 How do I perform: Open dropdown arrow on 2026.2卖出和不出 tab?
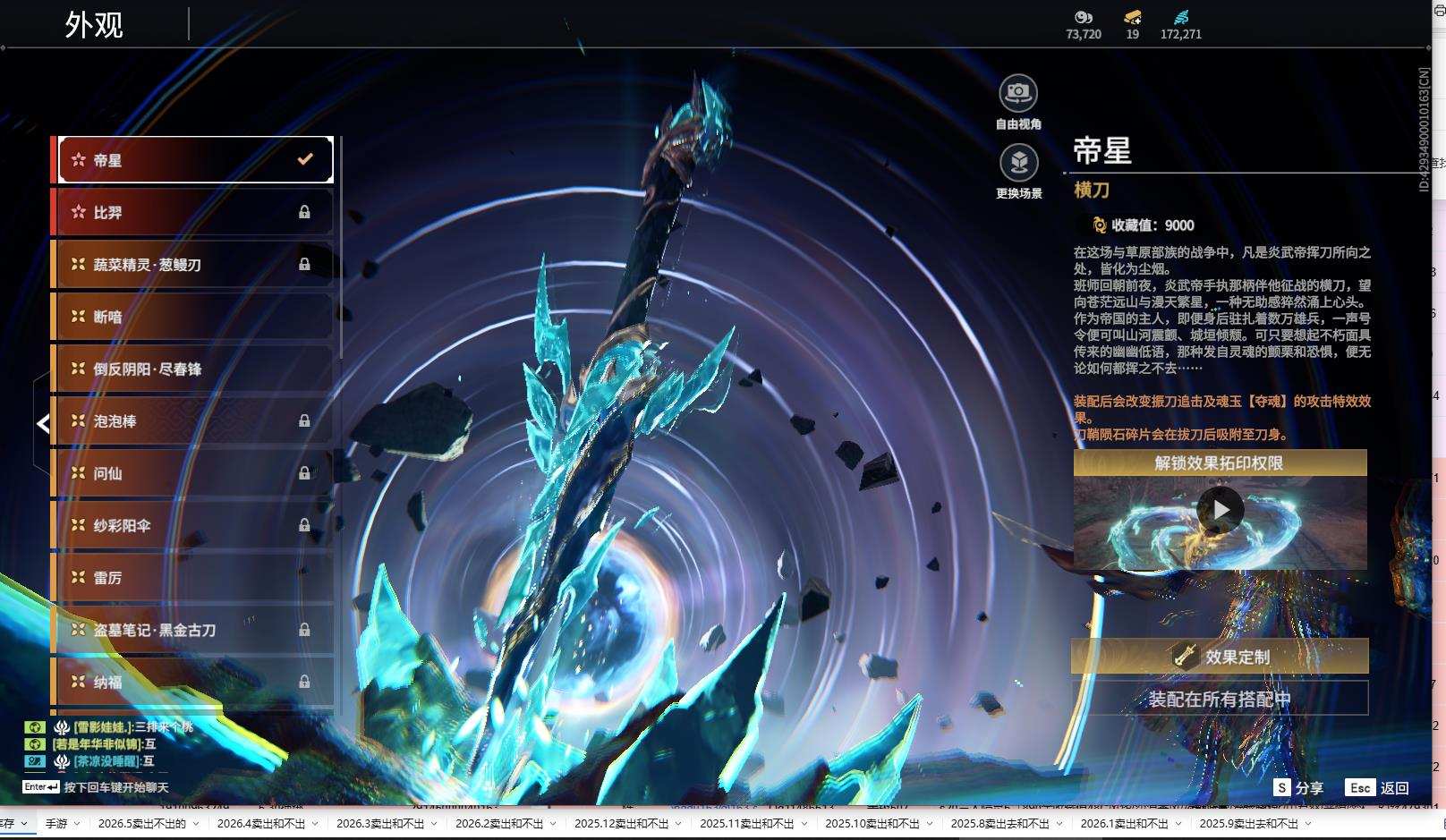click(x=552, y=824)
